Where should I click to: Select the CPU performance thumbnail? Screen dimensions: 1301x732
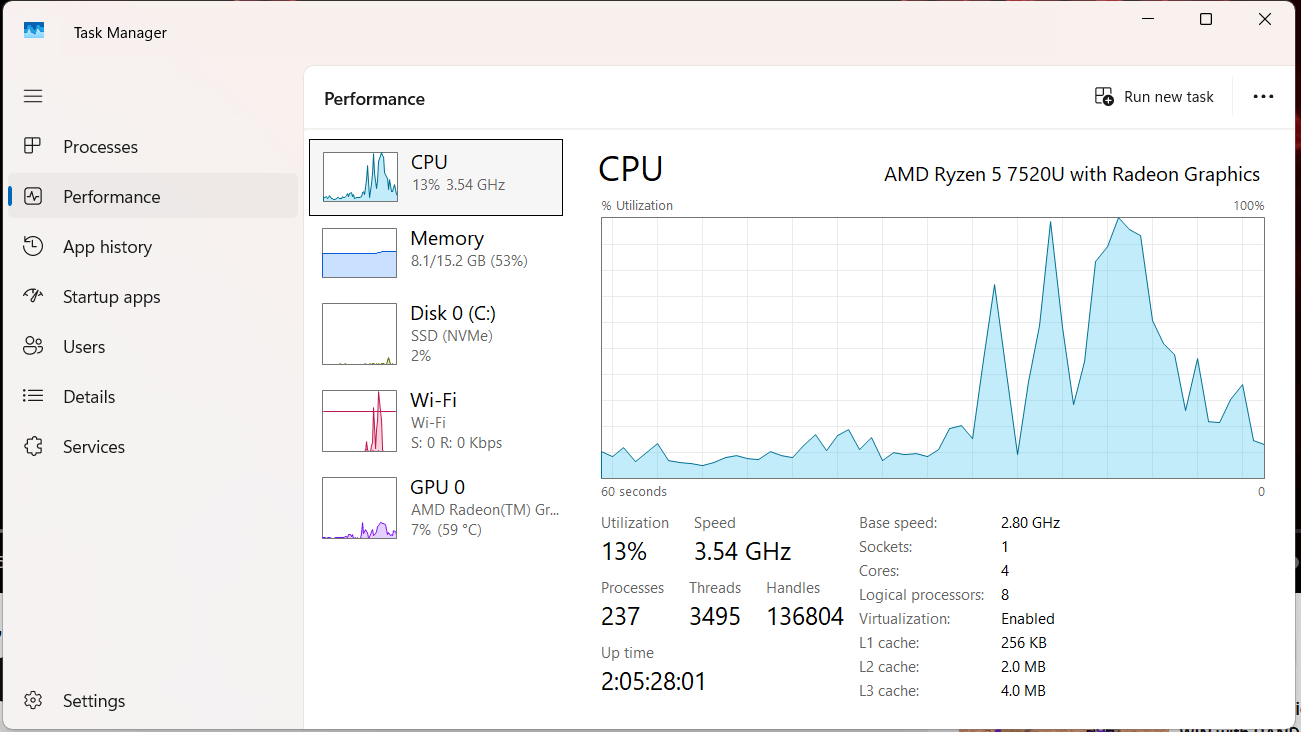(x=436, y=177)
